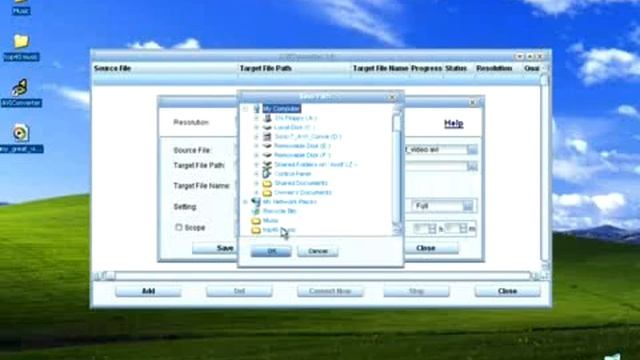Click the second Scope time spinner
This screenshot has width=640, height=360.
(463, 229)
